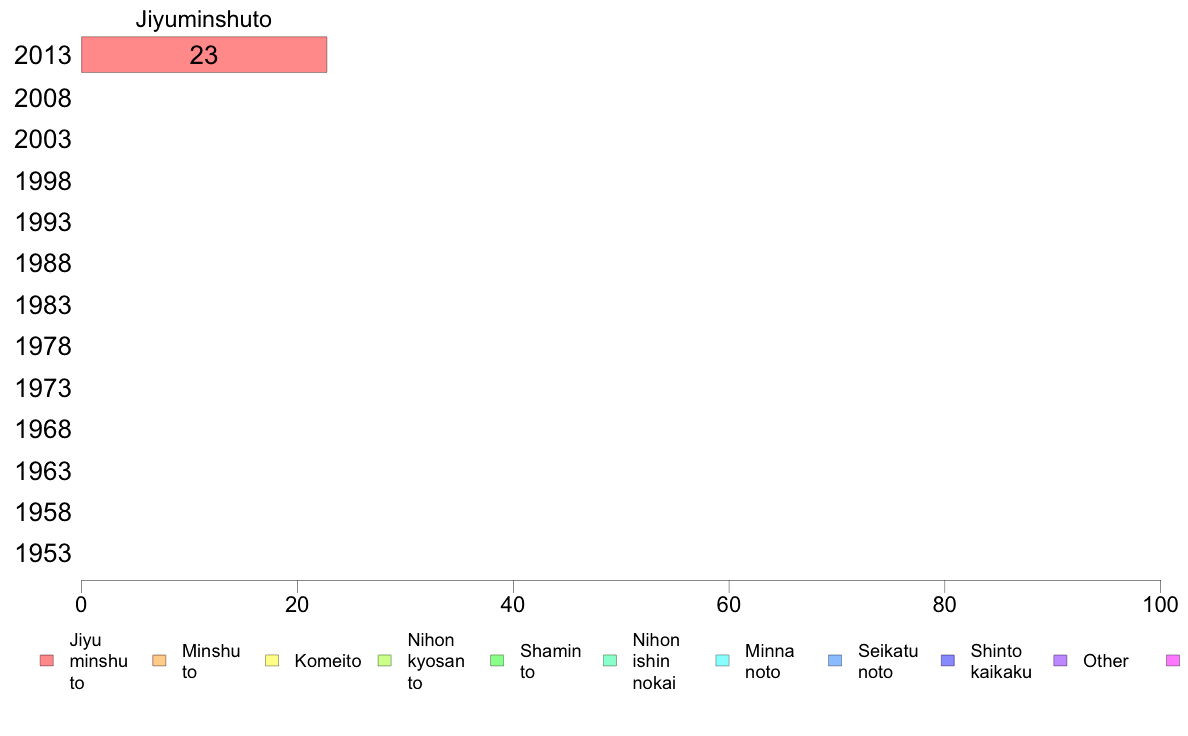Click the Jiyuminshuto label above the bar
This screenshot has width=1188, height=736.
tap(204, 19)
